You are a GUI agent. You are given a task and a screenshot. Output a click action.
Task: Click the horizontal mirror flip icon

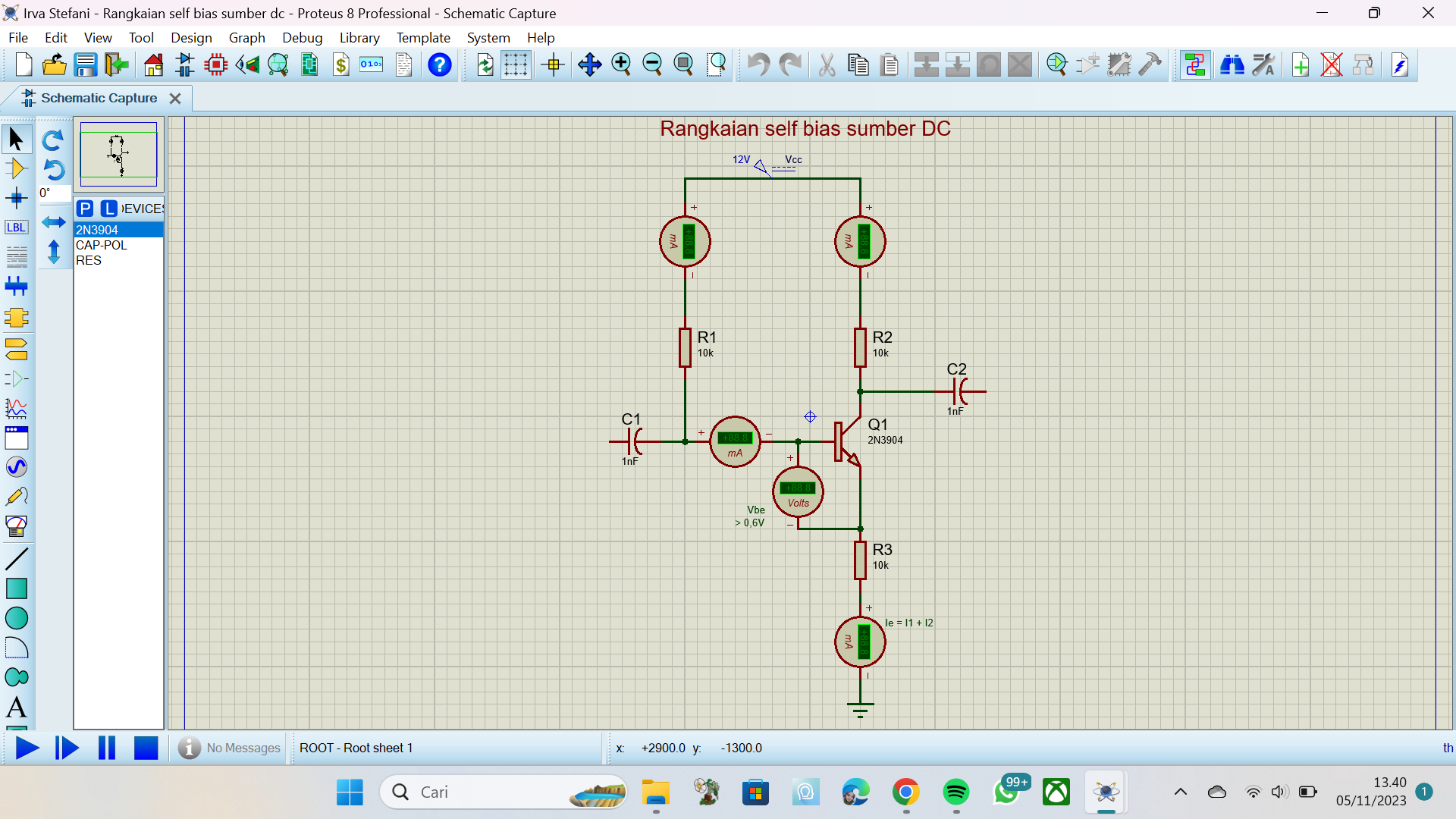[53, 222]
